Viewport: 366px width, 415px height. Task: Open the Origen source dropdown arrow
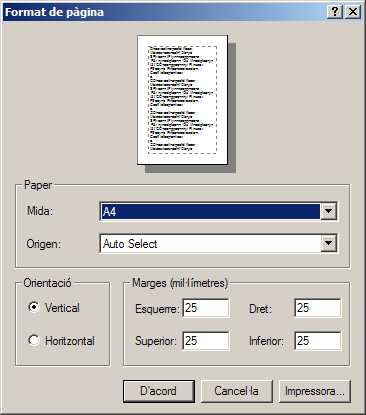[328, 244]
